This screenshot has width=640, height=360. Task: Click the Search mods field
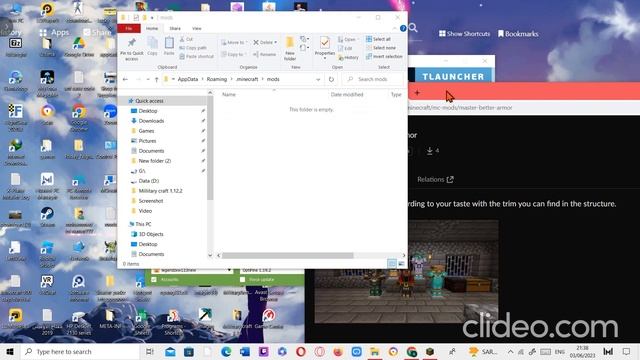point(373,79)
